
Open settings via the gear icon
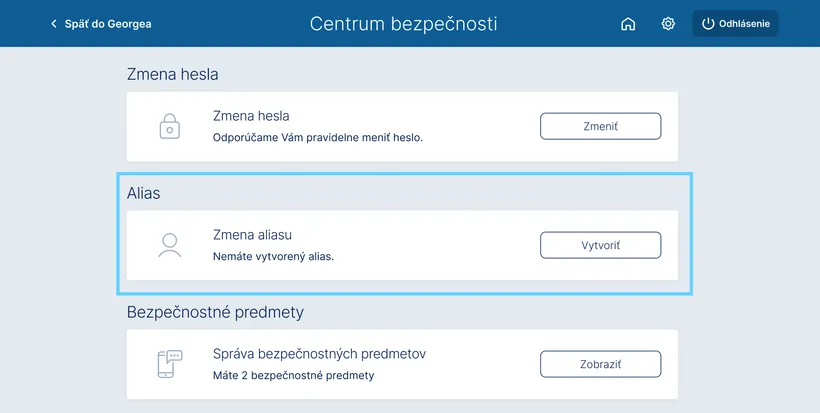coord(668,23)
